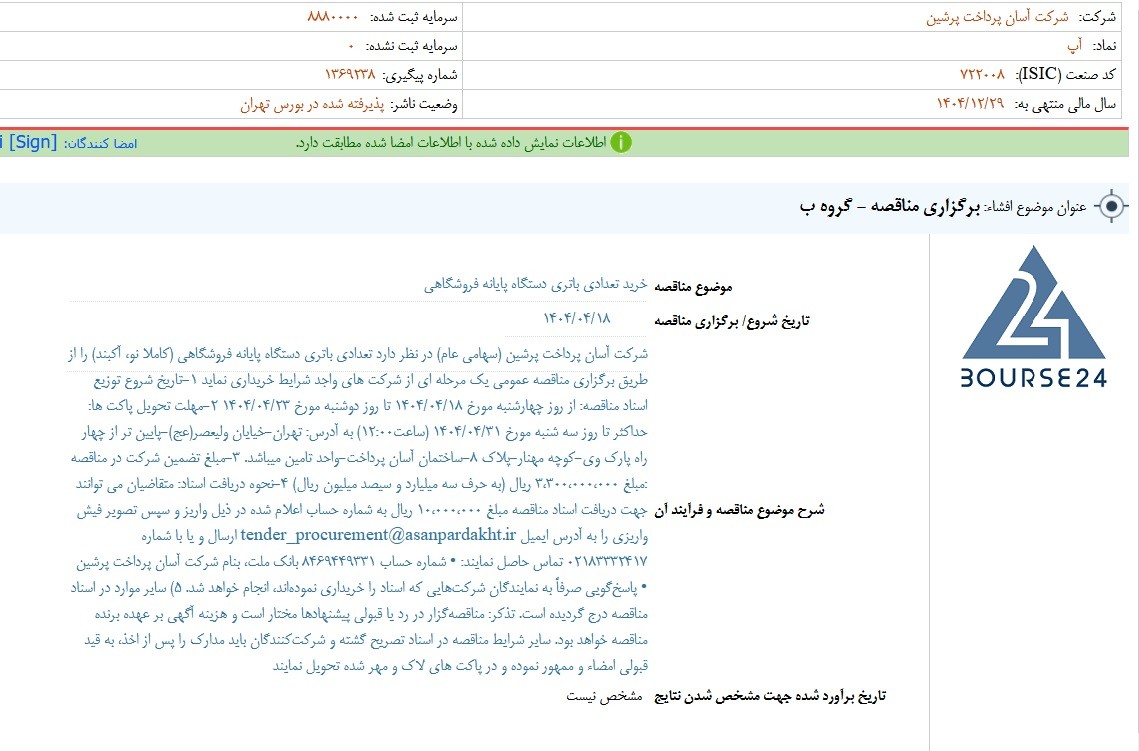Click the تاریخ شروع/ برگزاری مناقصه label
Viewport: 1139px width, 751px height.
[731, 321]
